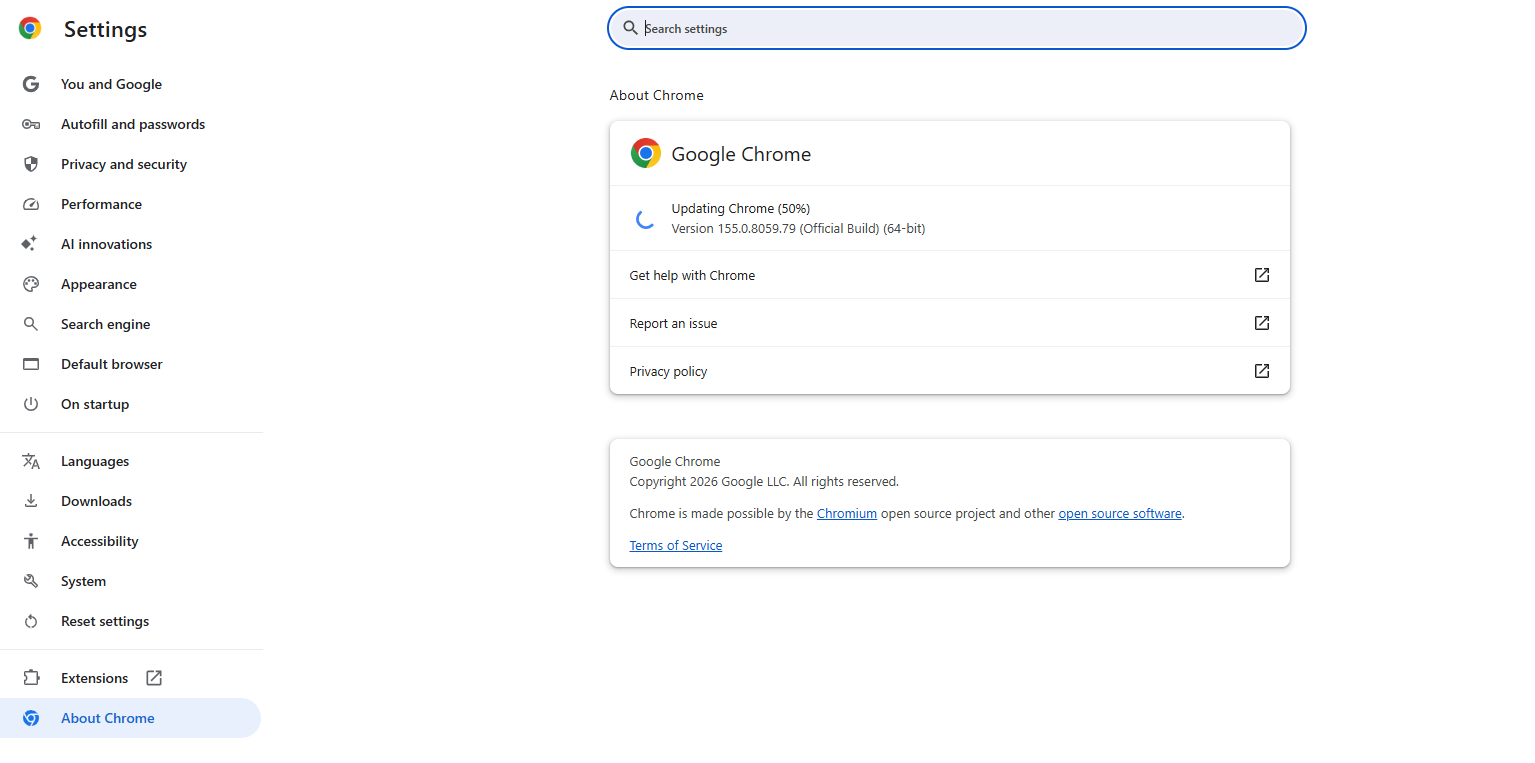The height and width of the screenshot is (763, 1535).
Task: Click the update progress spinner
Action: [x=646, y=219]
